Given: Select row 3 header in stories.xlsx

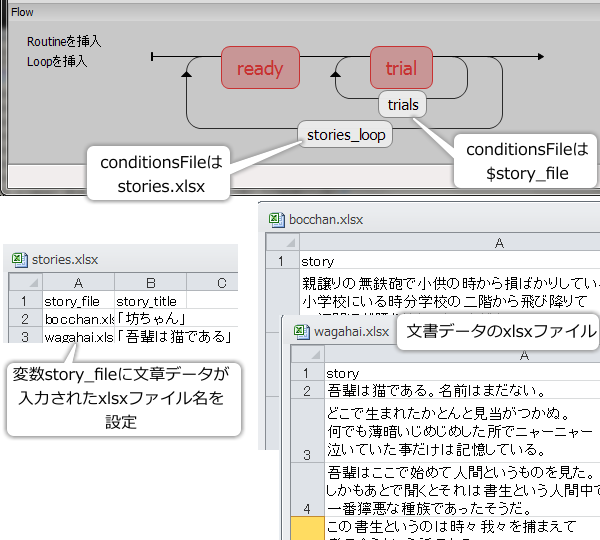Looking at the screenshot, I should coord(26,336).
